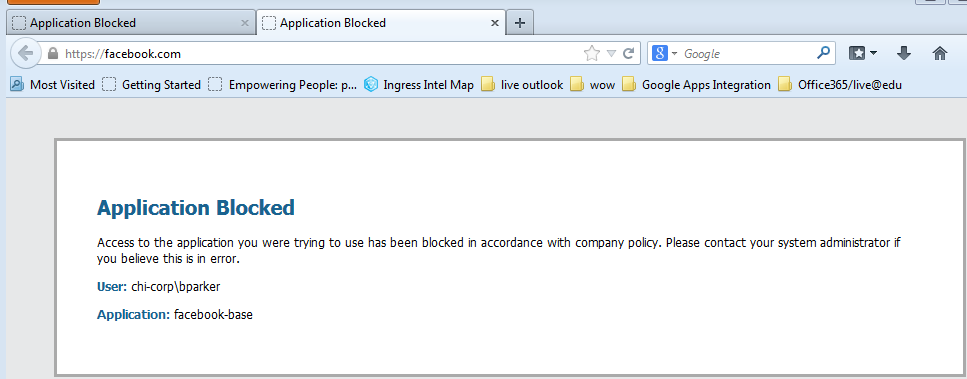Open the Empowering People bookmark
The height and width of the screenshot is (379, 967).
[282, 85]
